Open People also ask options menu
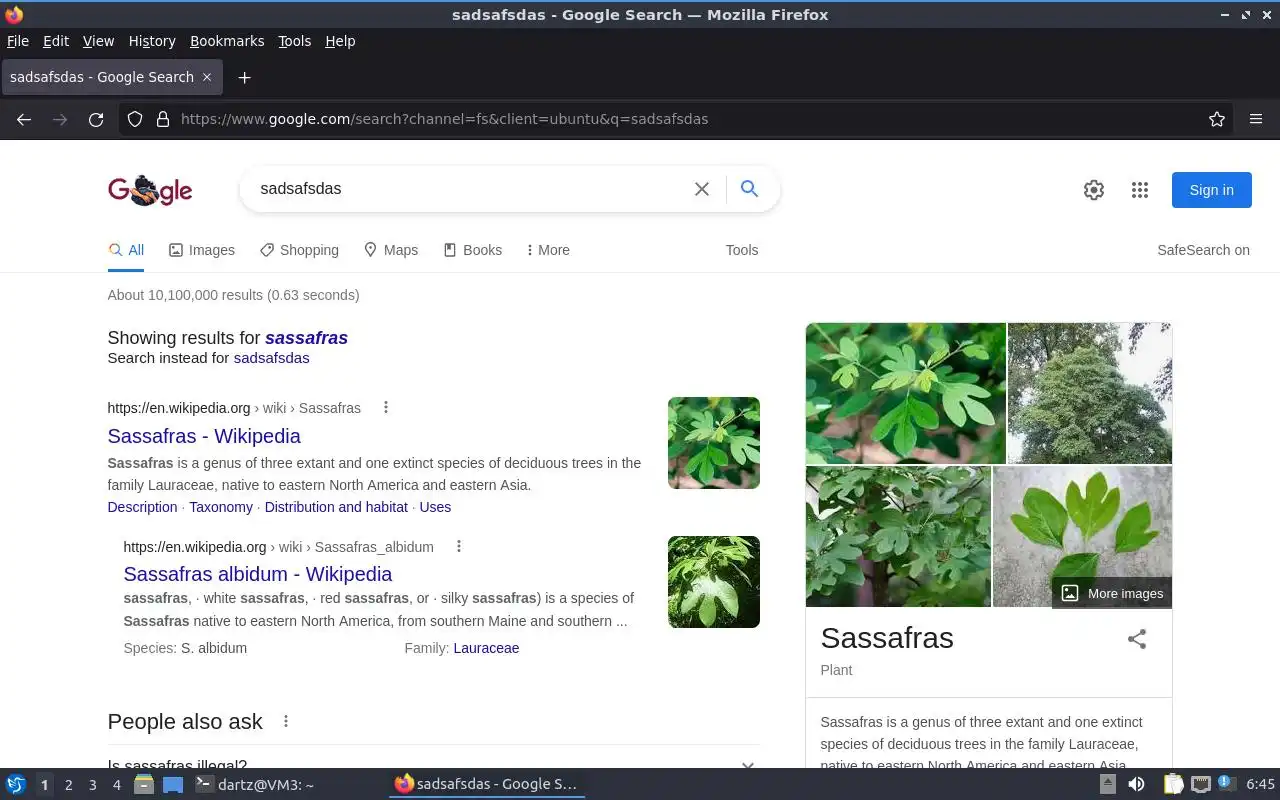This screenshot has height=800, width=1280. click(x=286, y=721)
